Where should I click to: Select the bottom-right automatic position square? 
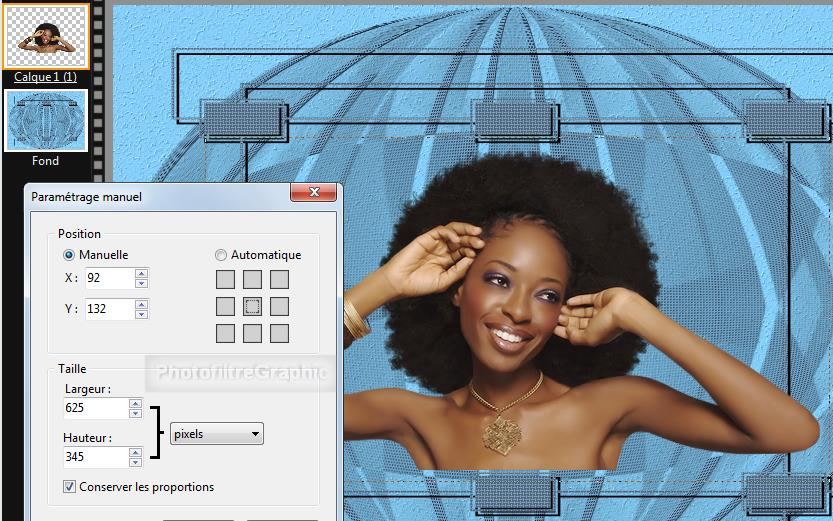(280, 334)
